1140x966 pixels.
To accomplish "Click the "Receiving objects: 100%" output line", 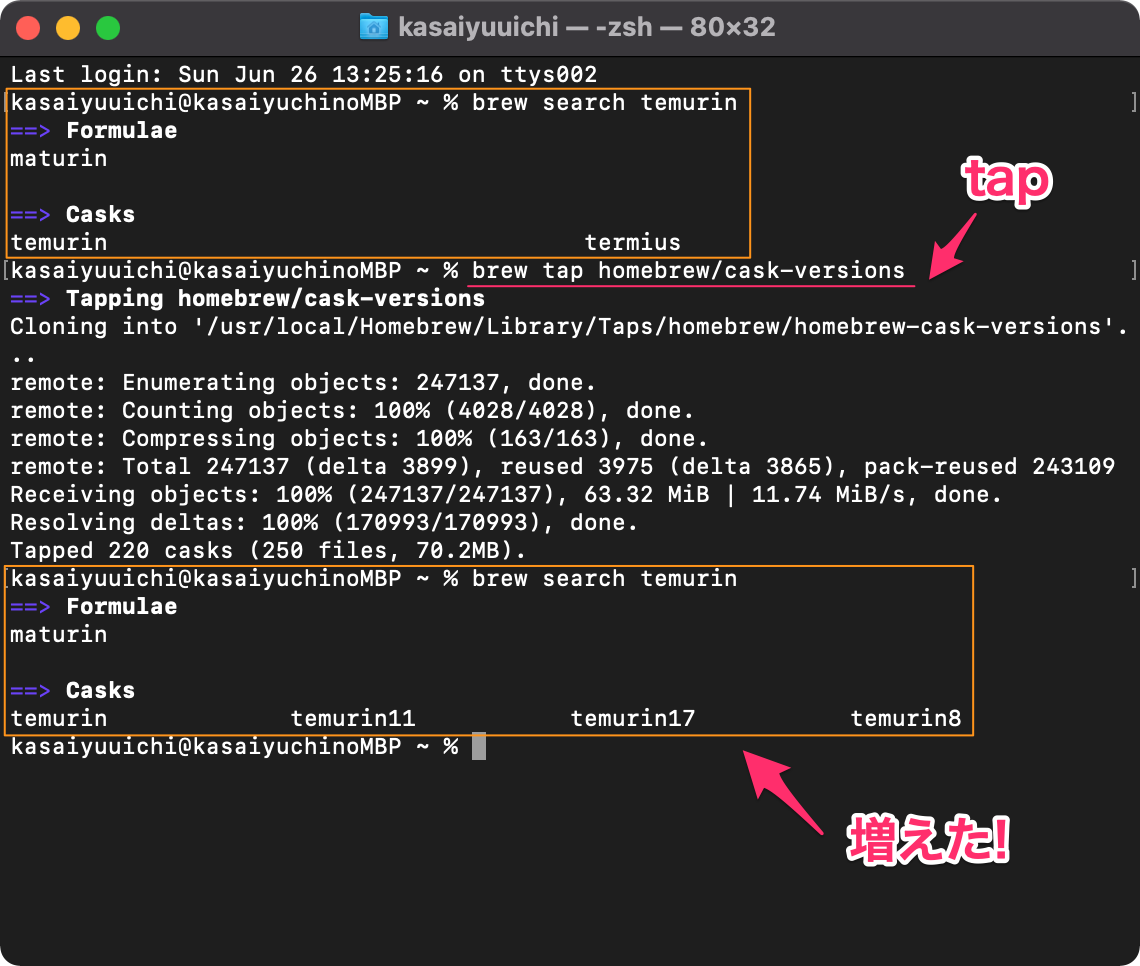I will [x=505, y=495].
